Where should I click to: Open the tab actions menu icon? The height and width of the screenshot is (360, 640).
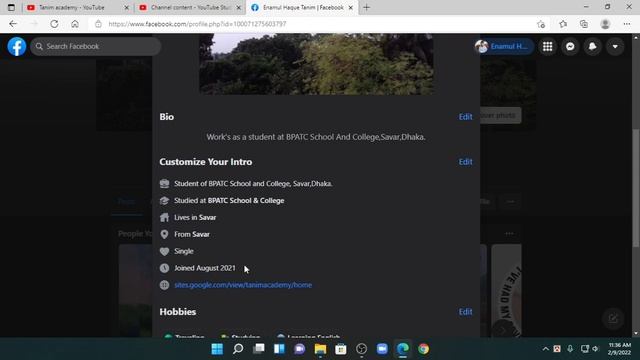click(11, 7)
